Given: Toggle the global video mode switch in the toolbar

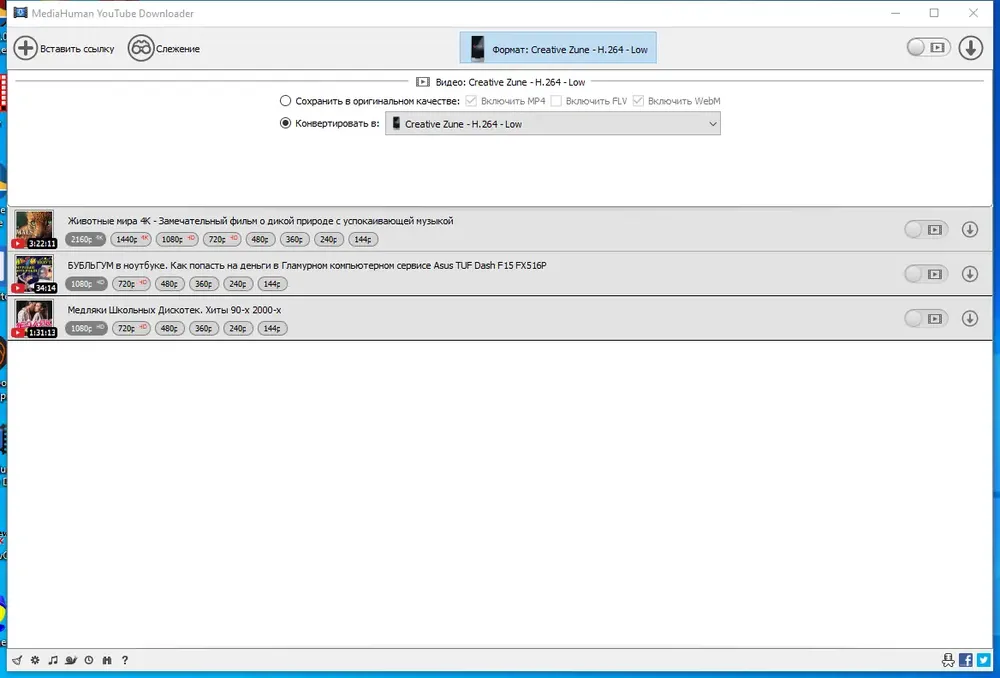Looking at the screenshot, I should [928, 47].
